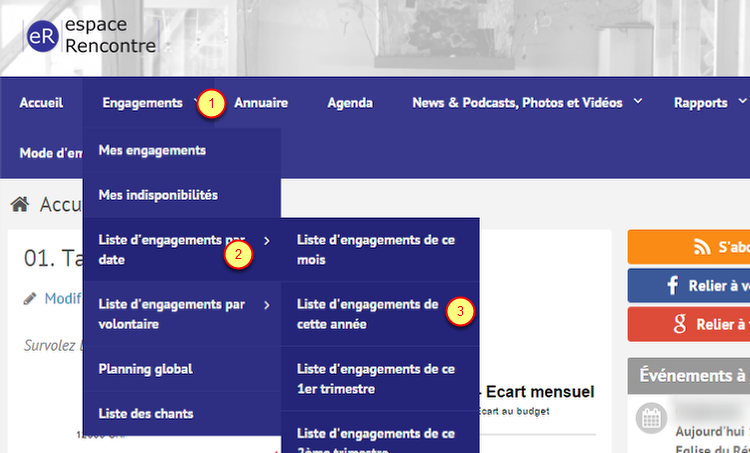Click the calendar icon under Événements
The height and width of the screenshot is (453, 750).
651,418
